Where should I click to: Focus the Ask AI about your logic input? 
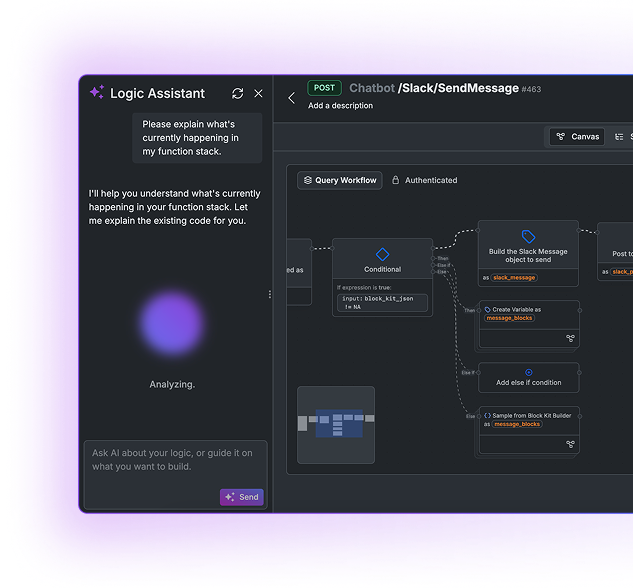[174, 460]
